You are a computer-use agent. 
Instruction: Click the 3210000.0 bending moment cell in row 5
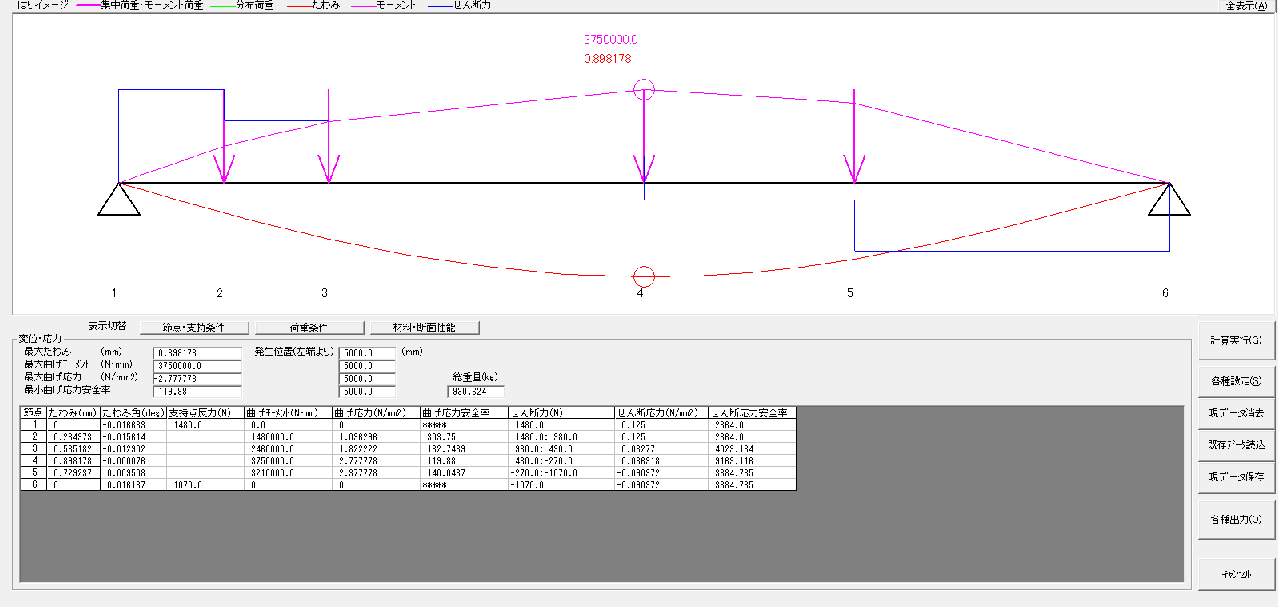[x=290, y=472]
